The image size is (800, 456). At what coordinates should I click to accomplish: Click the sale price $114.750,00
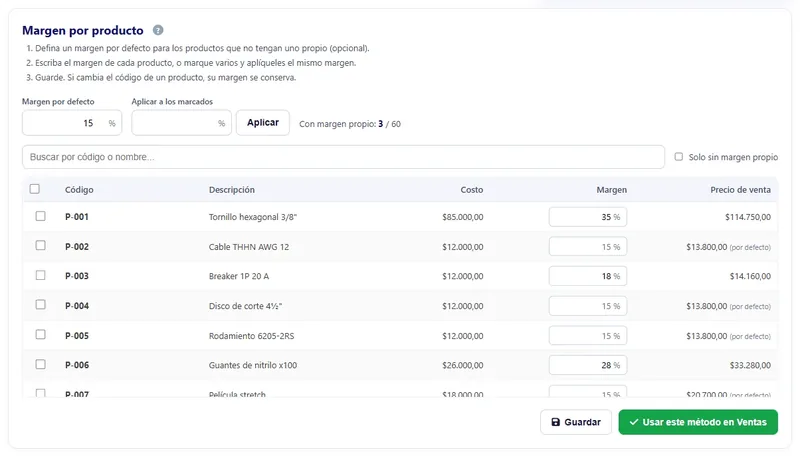click(x=747, y=217)
